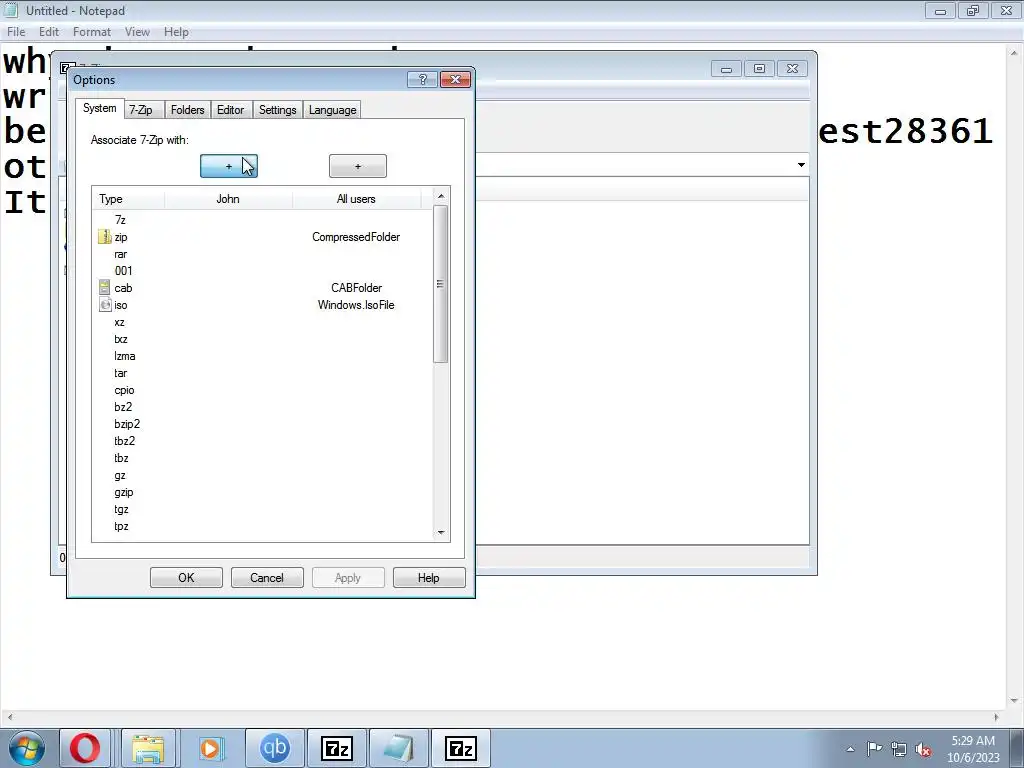Open Notepad Format menu
The width and height of the screenshot is (1024, 768).
point(91,31)
